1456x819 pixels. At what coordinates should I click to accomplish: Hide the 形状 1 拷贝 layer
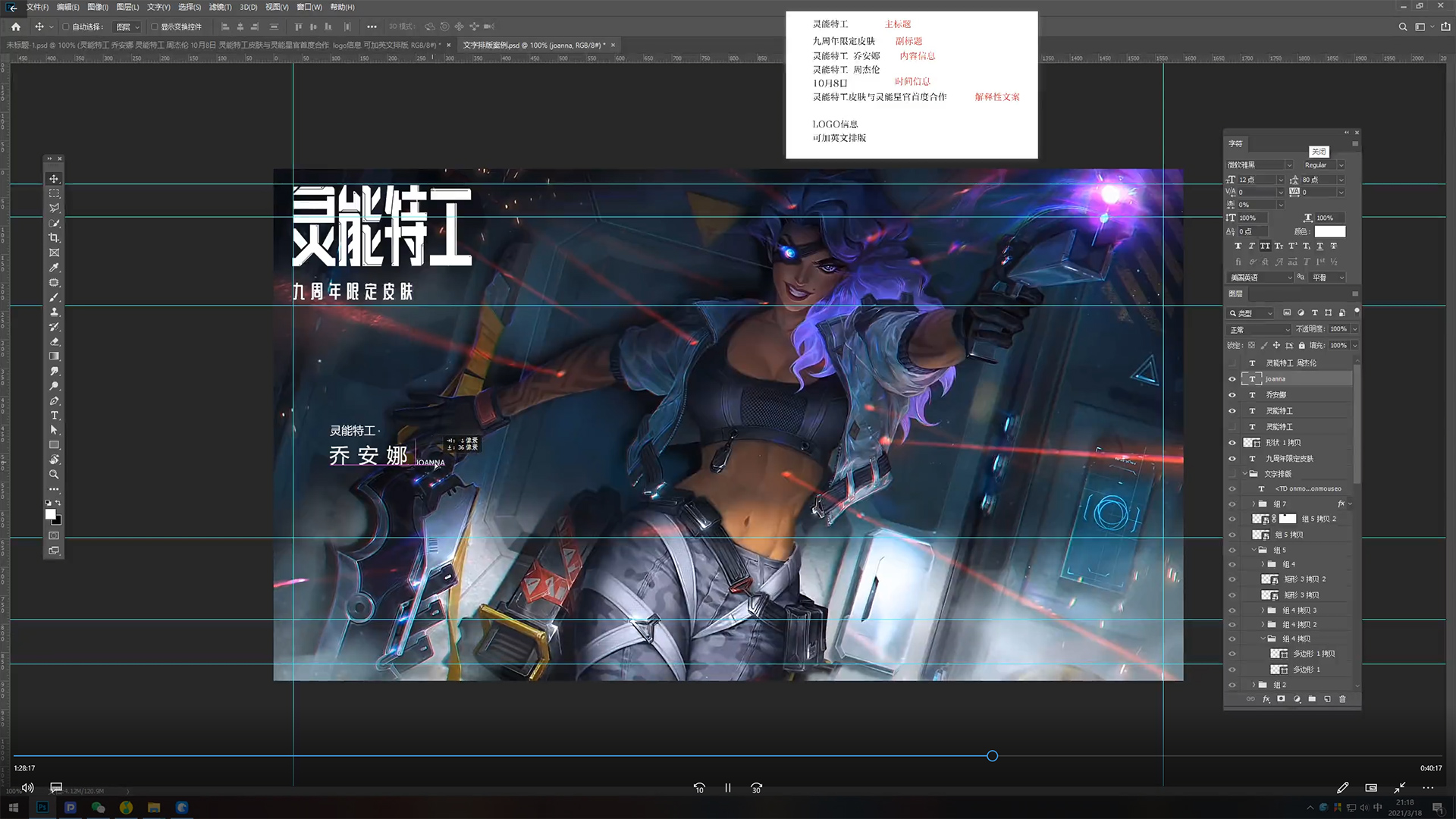[1232, 443]
